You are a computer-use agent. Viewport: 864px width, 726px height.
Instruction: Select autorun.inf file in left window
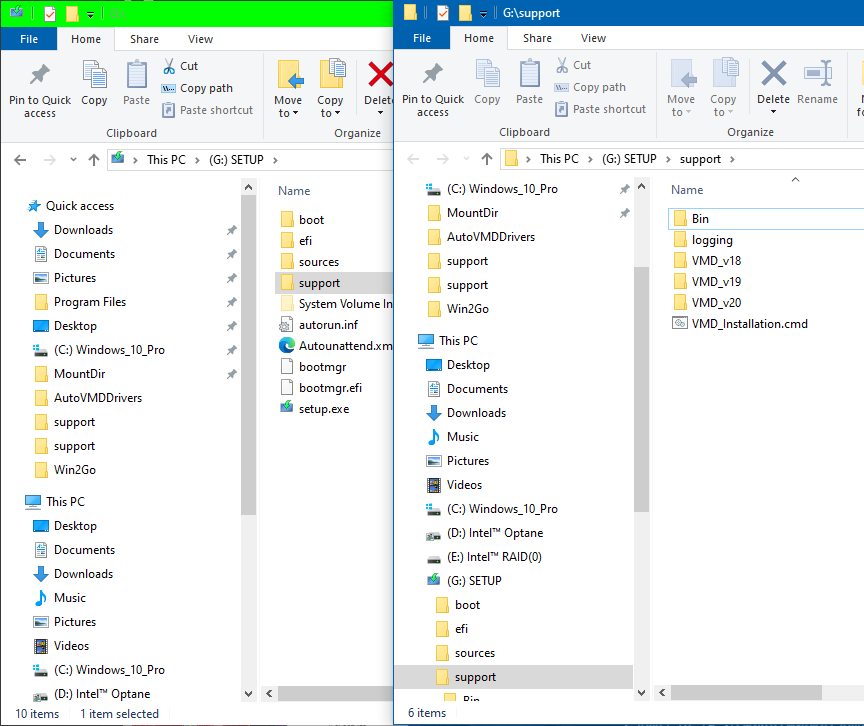pyautogui.click(x=328, y=325)
